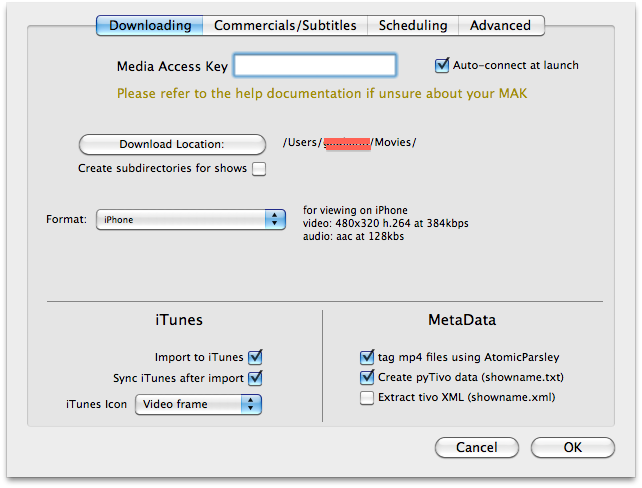
Task: Click the iPhone format description text
Action: point(385,224)
